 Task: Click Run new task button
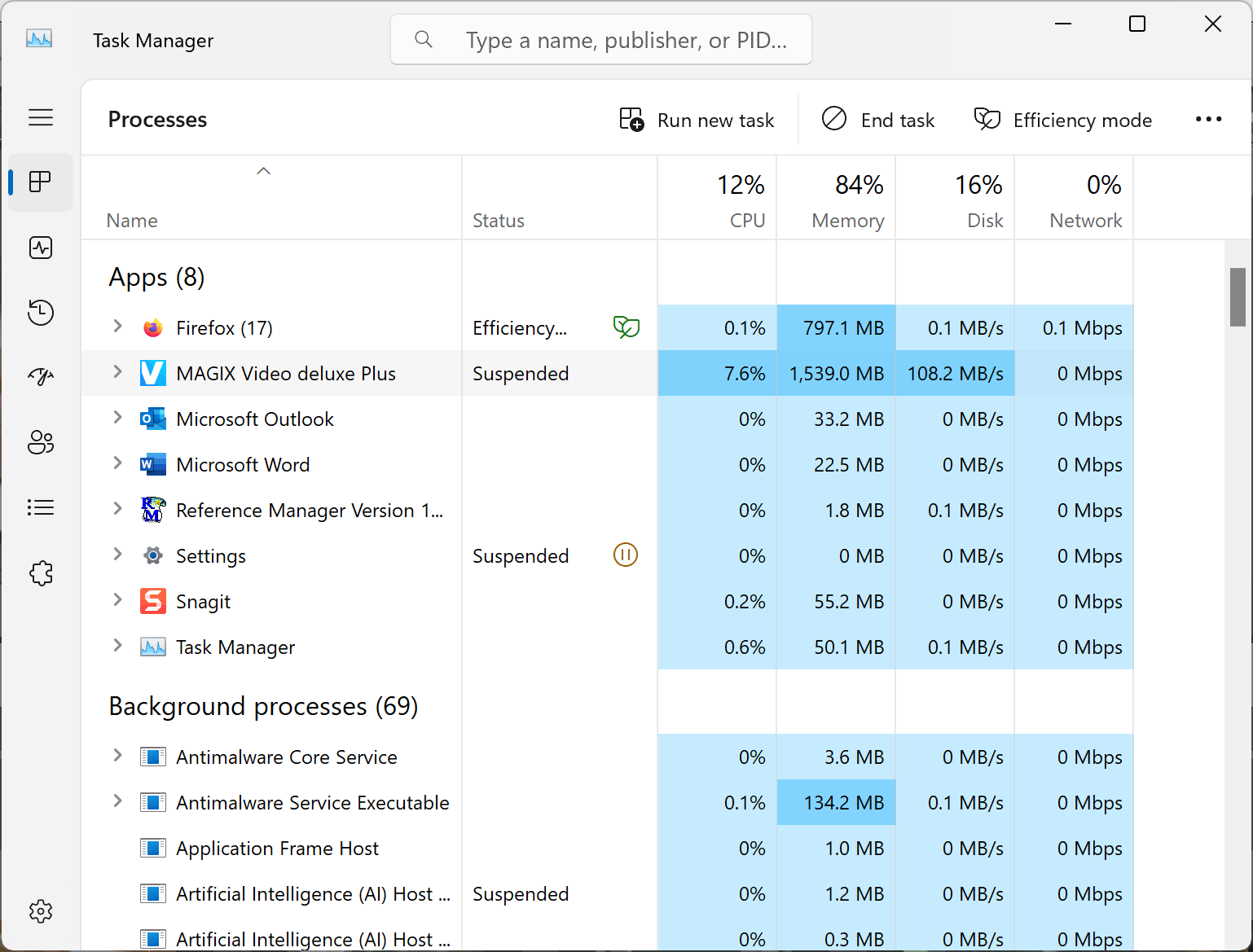tap(697, 120)
